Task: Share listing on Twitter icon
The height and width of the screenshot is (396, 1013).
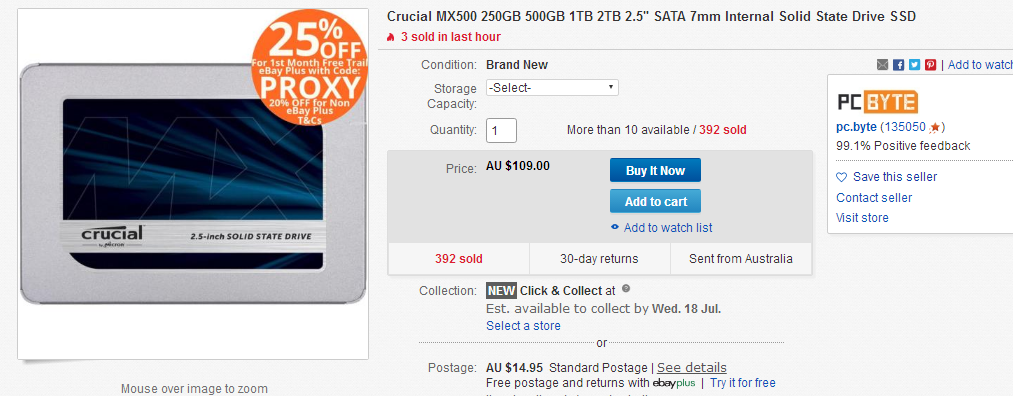Action: click(914, 65)
